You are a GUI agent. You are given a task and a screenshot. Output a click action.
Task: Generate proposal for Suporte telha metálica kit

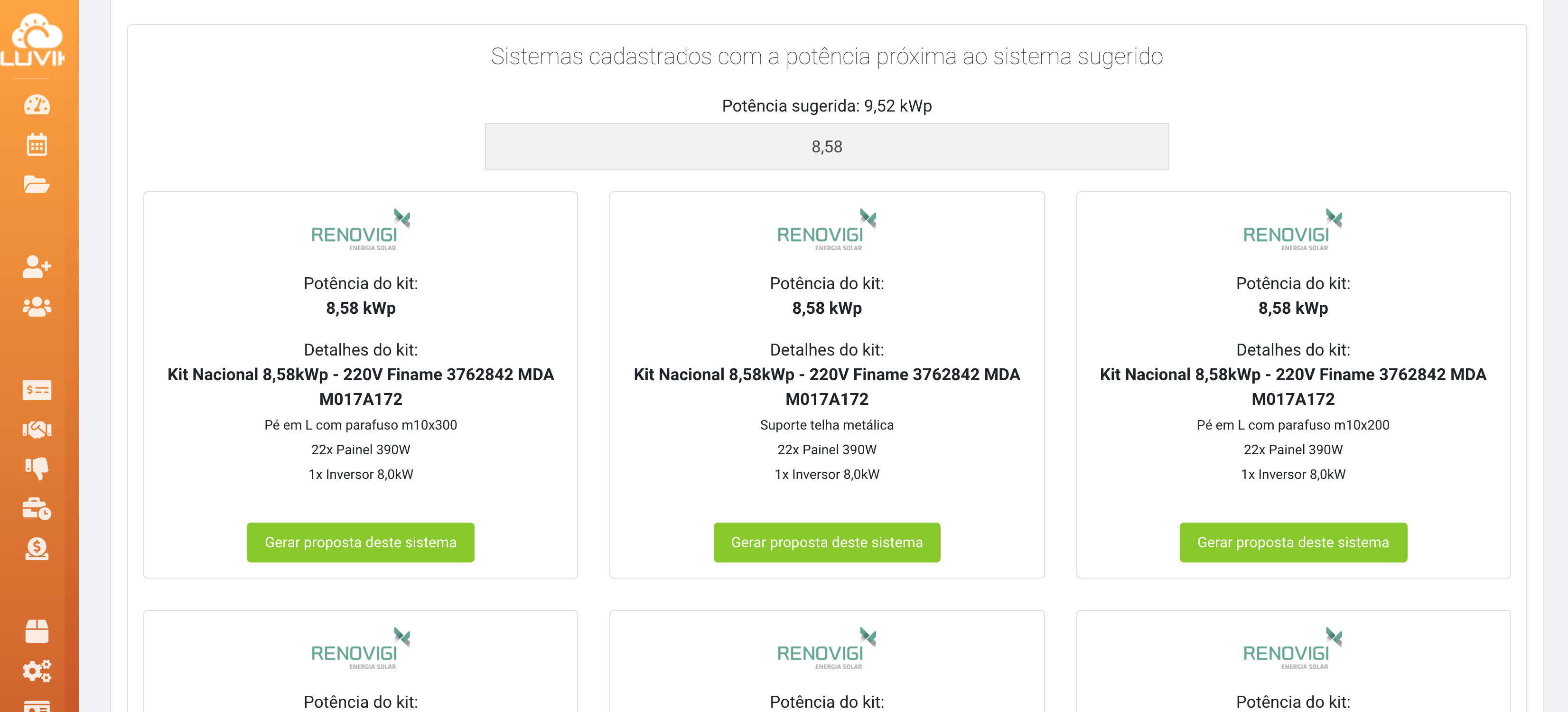tap(827, 542)
